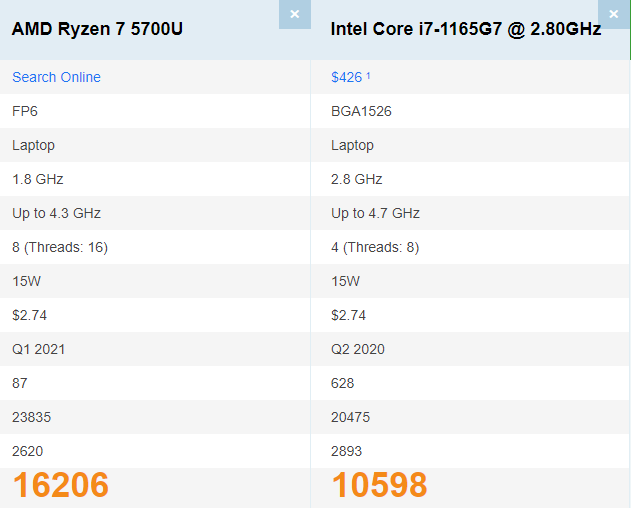The image size is (631, 508).
Task: Open the Search Online link for Ryzen
Action: [56, 77]
